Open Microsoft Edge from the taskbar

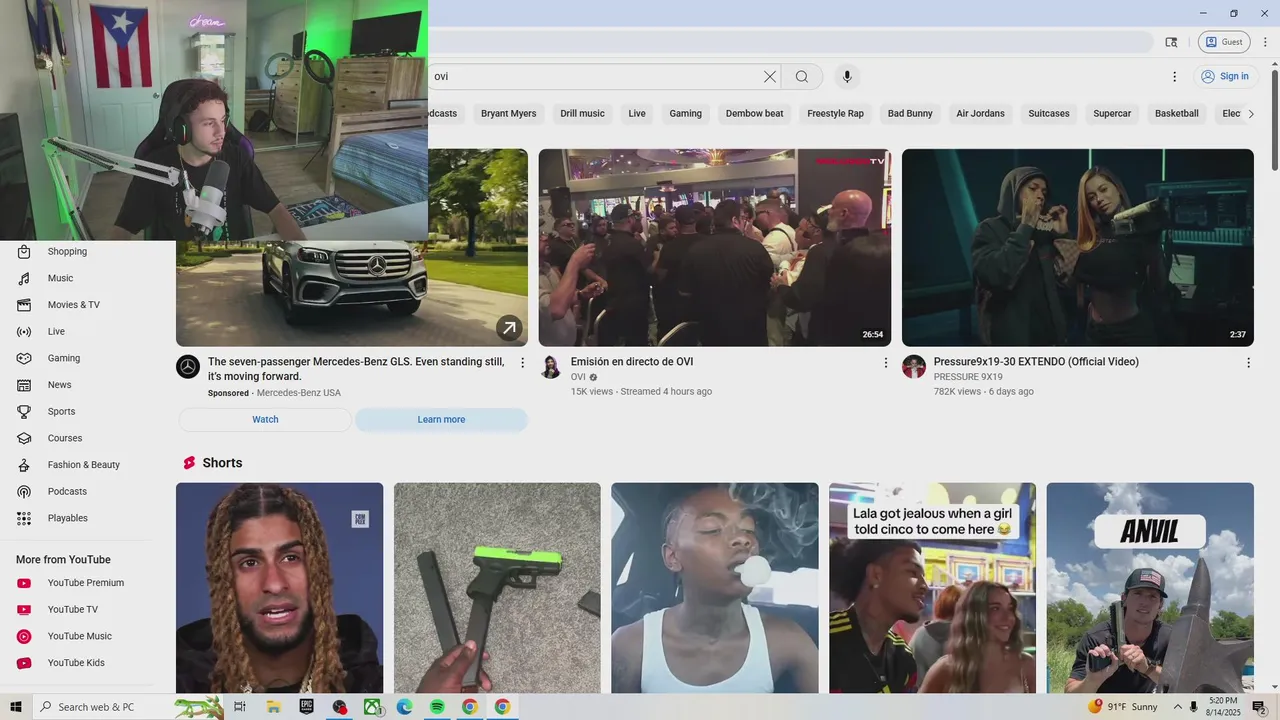point(404,707)
